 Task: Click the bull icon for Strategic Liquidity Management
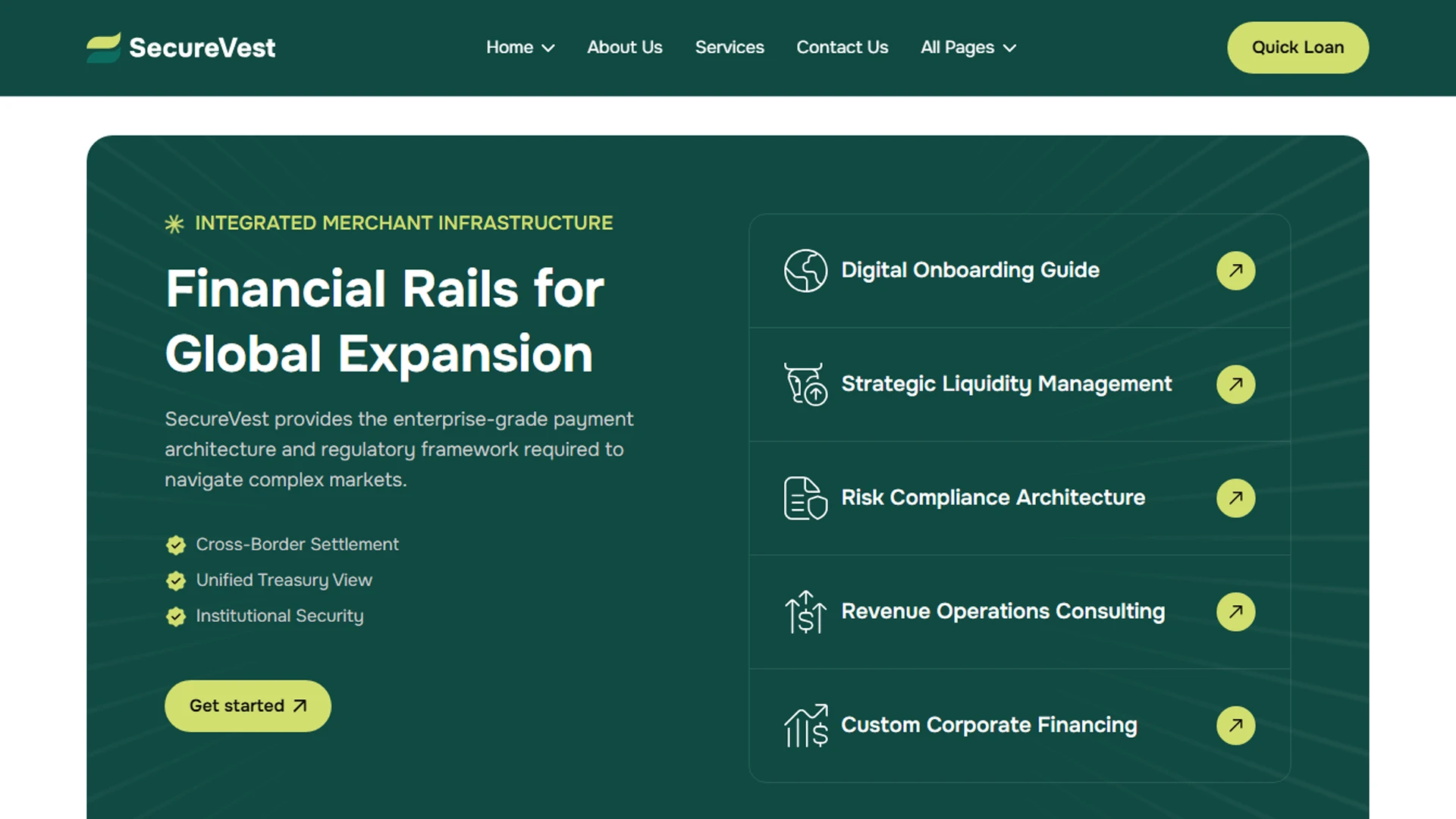point(805,384)
